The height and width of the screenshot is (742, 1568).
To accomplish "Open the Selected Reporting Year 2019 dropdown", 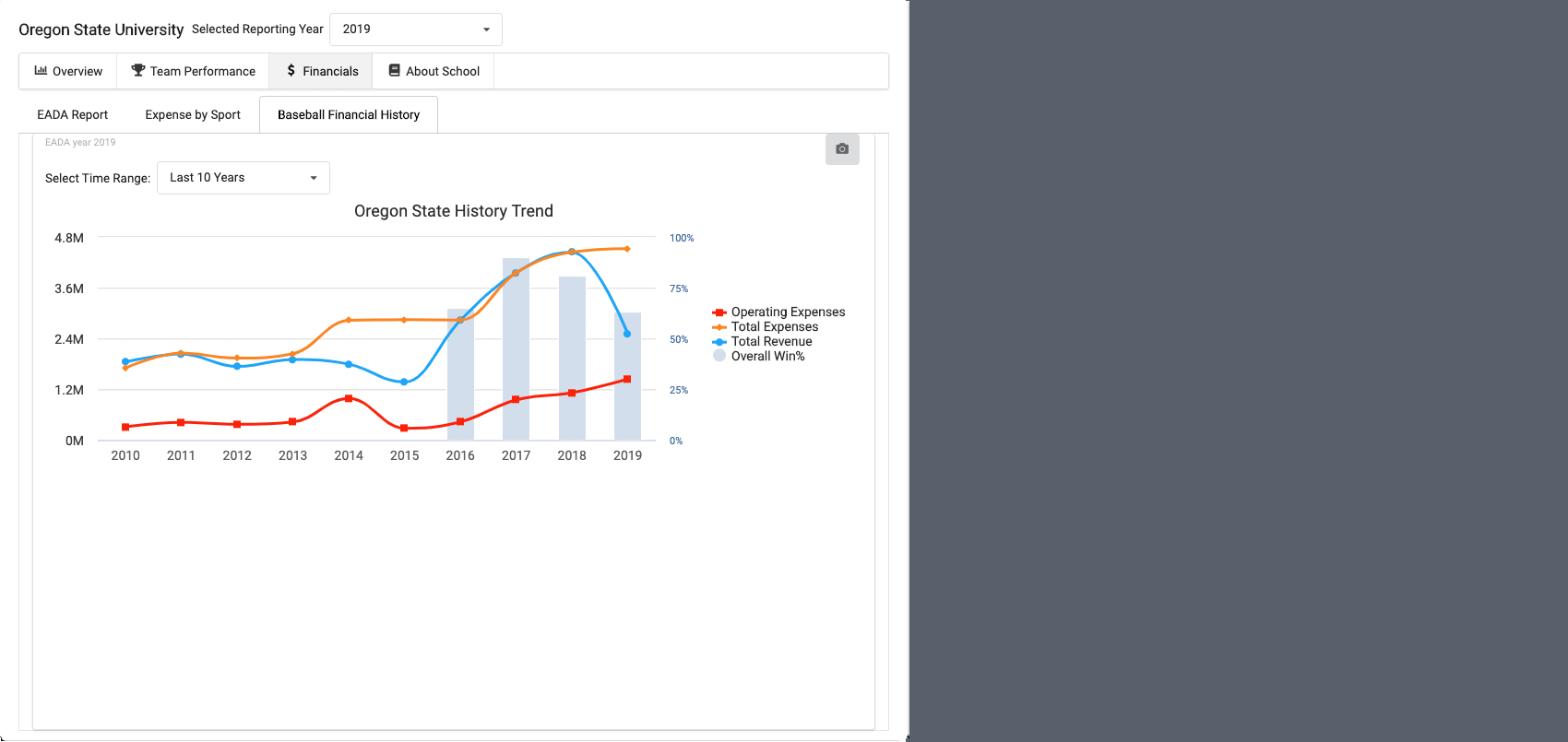I will coord(416,29).
